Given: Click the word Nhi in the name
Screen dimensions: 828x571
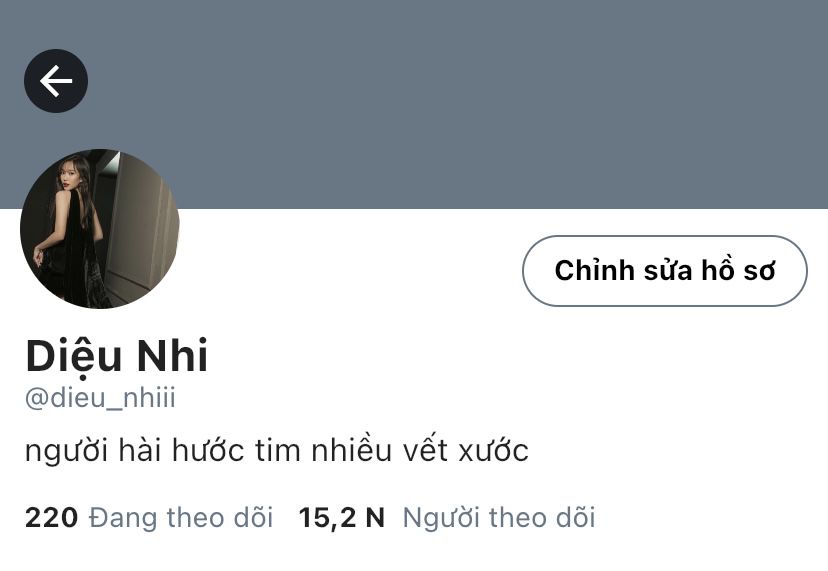Looking at the screenshot, I should (173, 356).
